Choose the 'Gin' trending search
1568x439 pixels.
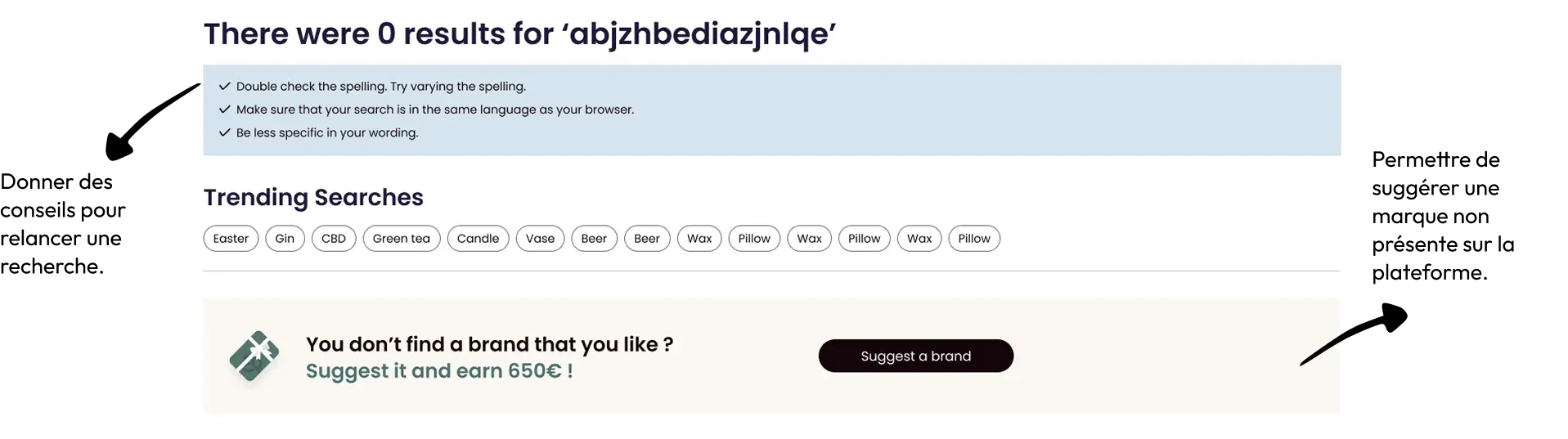click(x=285, y=239)
